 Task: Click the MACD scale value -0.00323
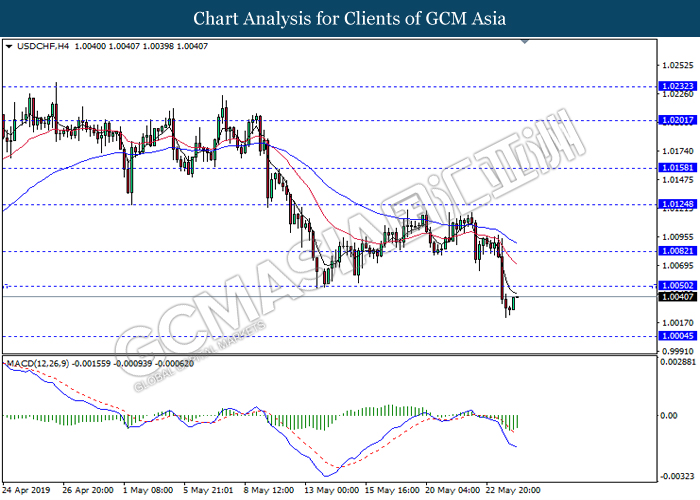678,476
